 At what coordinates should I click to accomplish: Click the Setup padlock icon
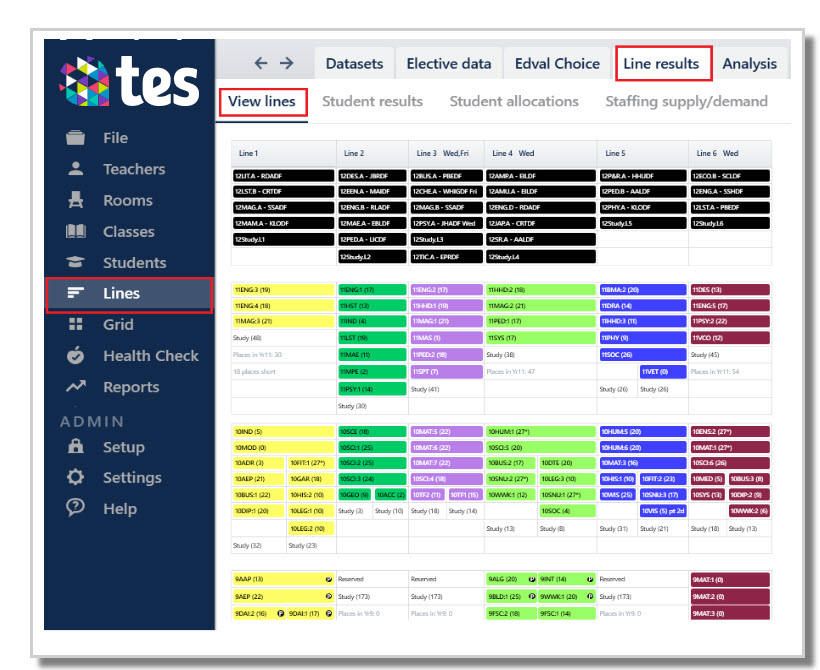pos(75,446)
